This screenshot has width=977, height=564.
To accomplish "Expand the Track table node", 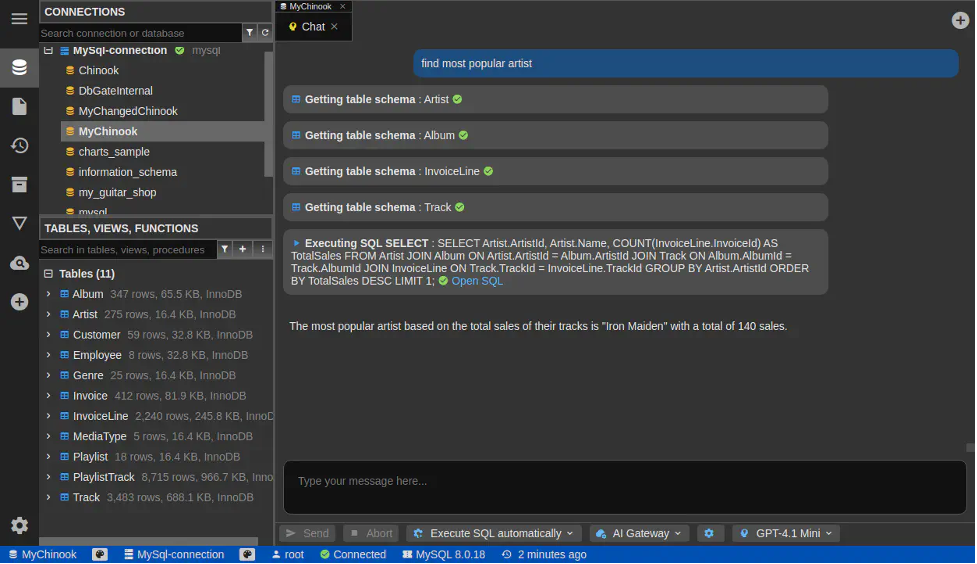I will [x=49, y=497].
